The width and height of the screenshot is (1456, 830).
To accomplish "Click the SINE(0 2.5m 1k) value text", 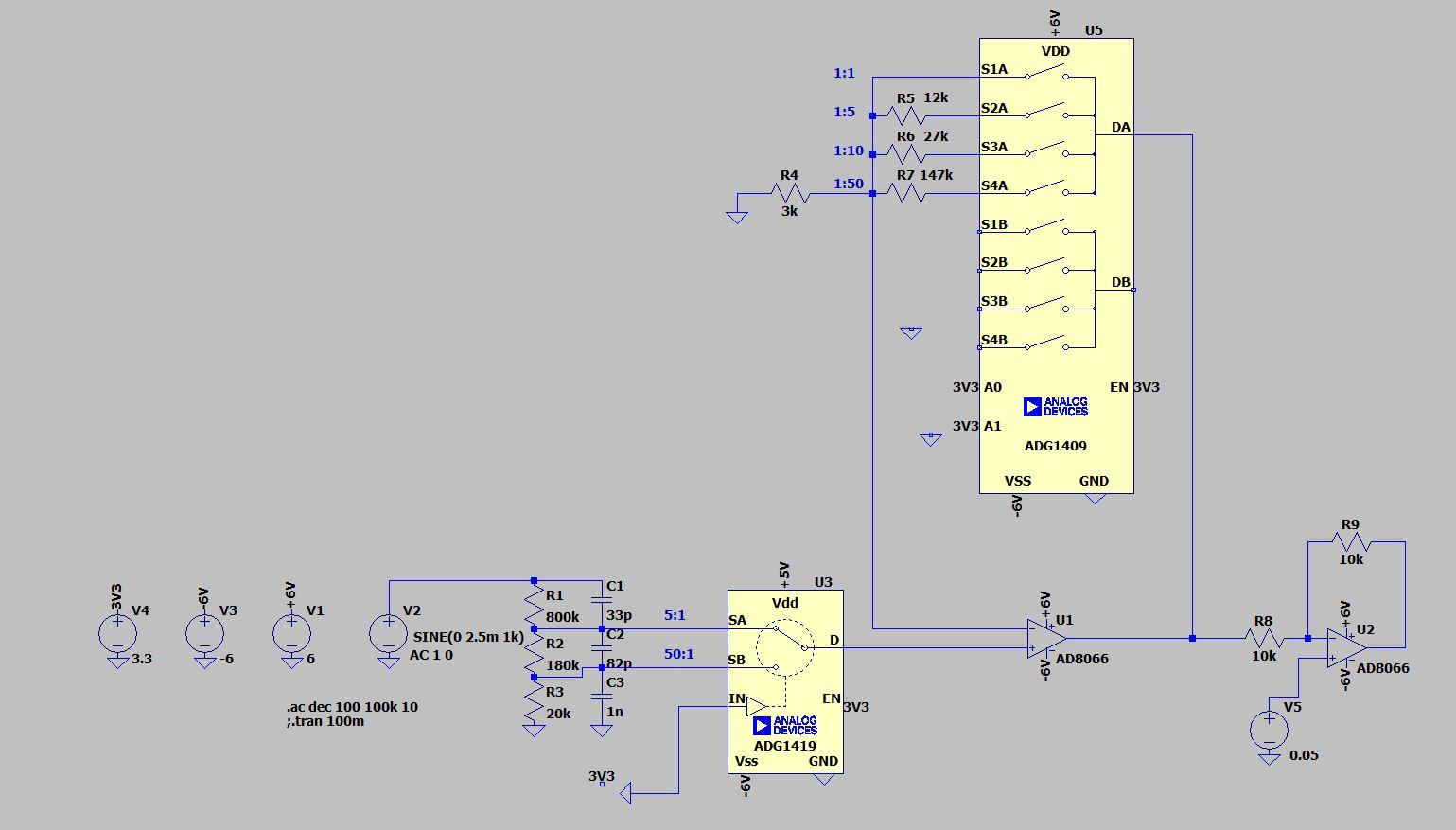I will [x=468, y=637].
